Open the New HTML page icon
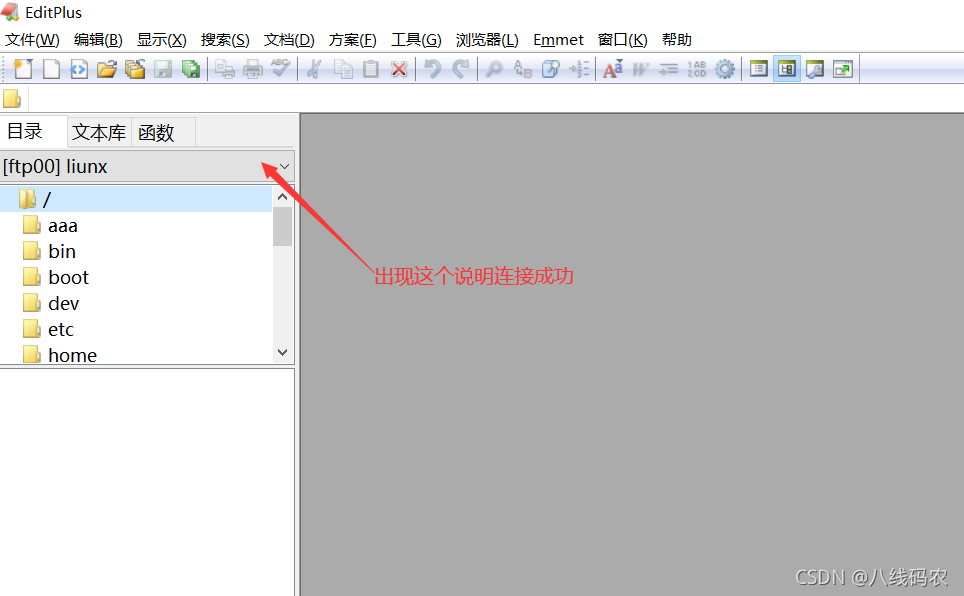Image resolution: width=964 pixels, height=596 pixels. pyautogui.click(x=79, y=69)
